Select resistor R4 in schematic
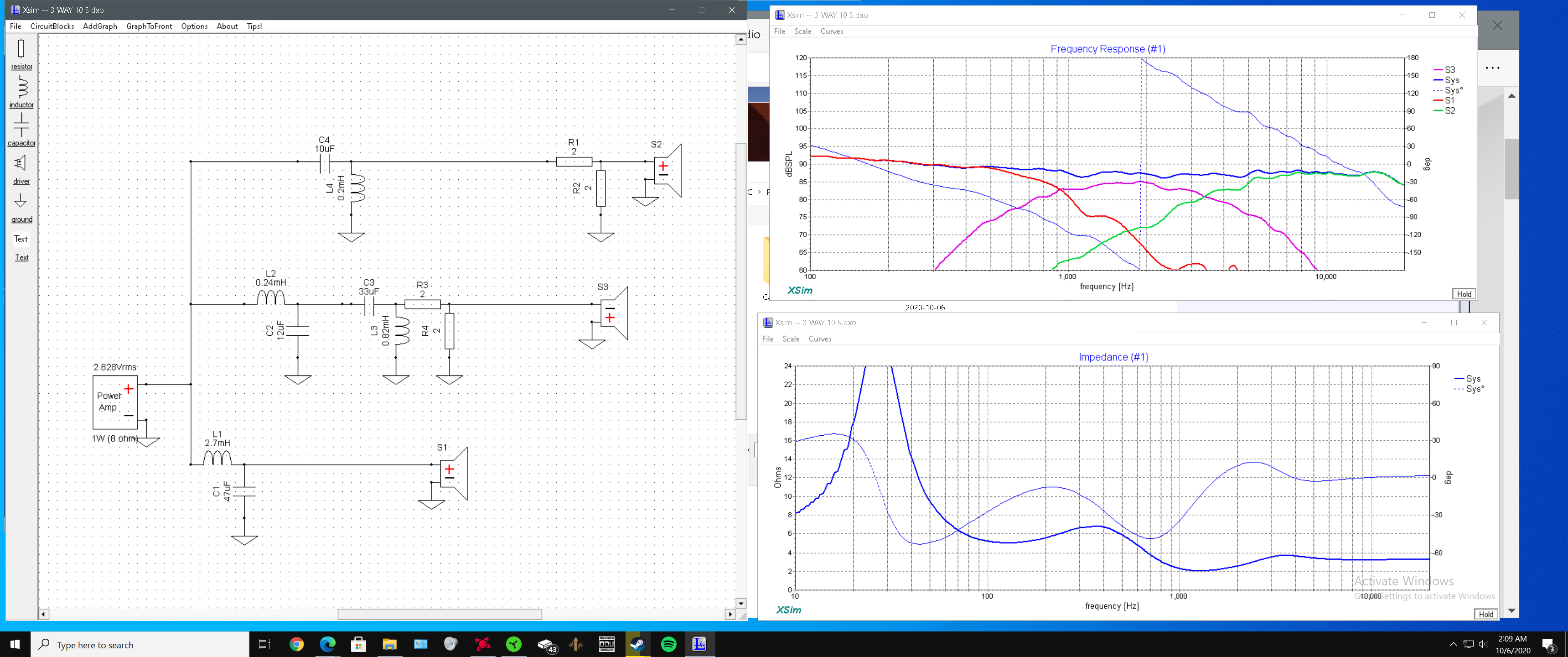The width and height of the screenshot is (1568, 657). pyautogui.click(x=449, y=331)
